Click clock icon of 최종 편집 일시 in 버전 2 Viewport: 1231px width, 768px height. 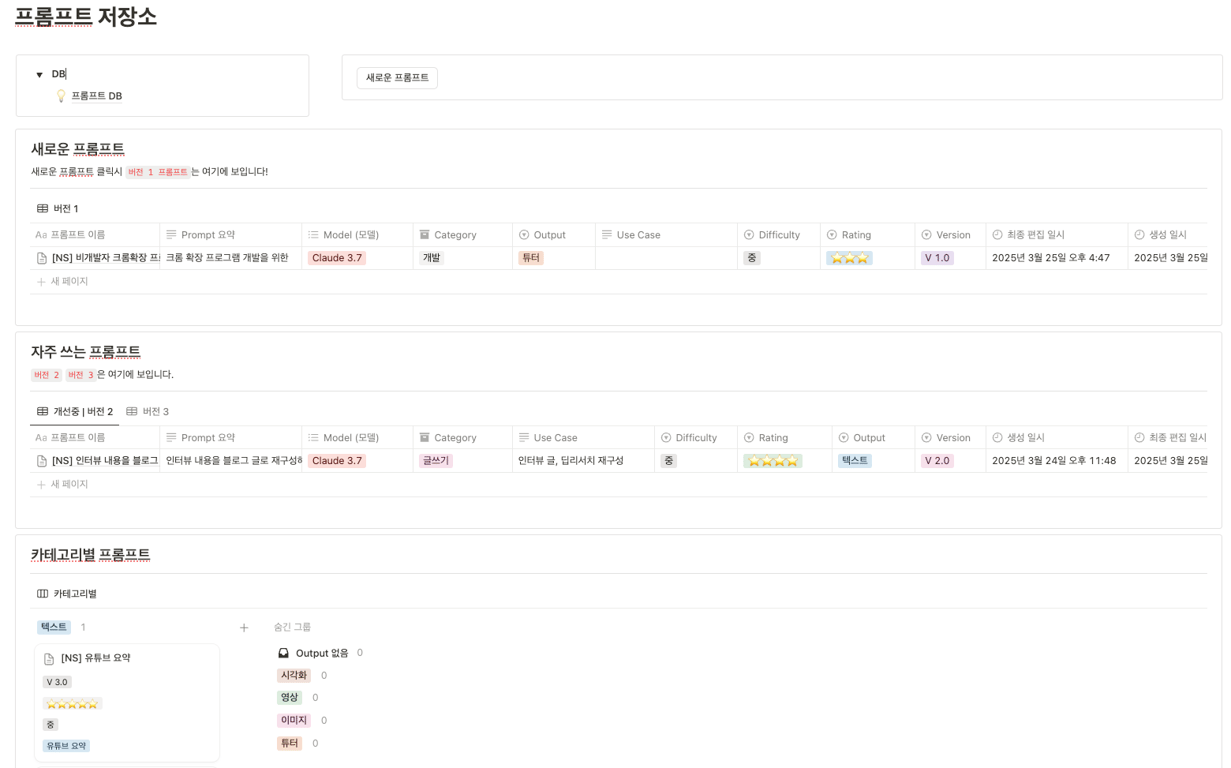[x=1139, y=438]
